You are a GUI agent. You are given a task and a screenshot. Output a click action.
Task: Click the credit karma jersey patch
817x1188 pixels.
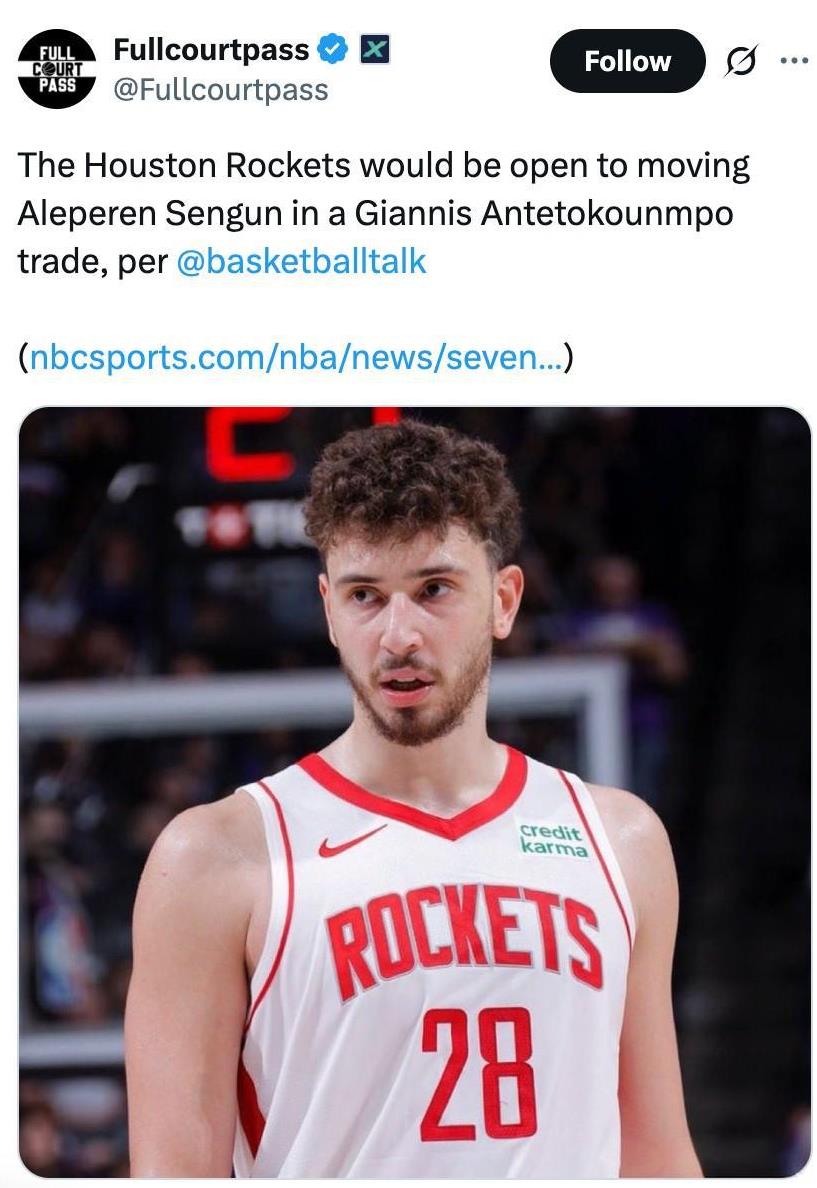[553, 840]
